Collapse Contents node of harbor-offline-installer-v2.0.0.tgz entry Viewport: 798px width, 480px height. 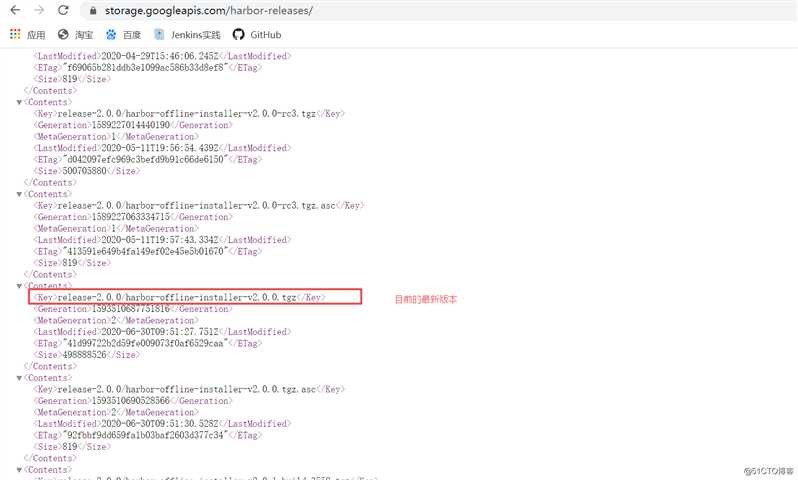click(x=19, y=286)
